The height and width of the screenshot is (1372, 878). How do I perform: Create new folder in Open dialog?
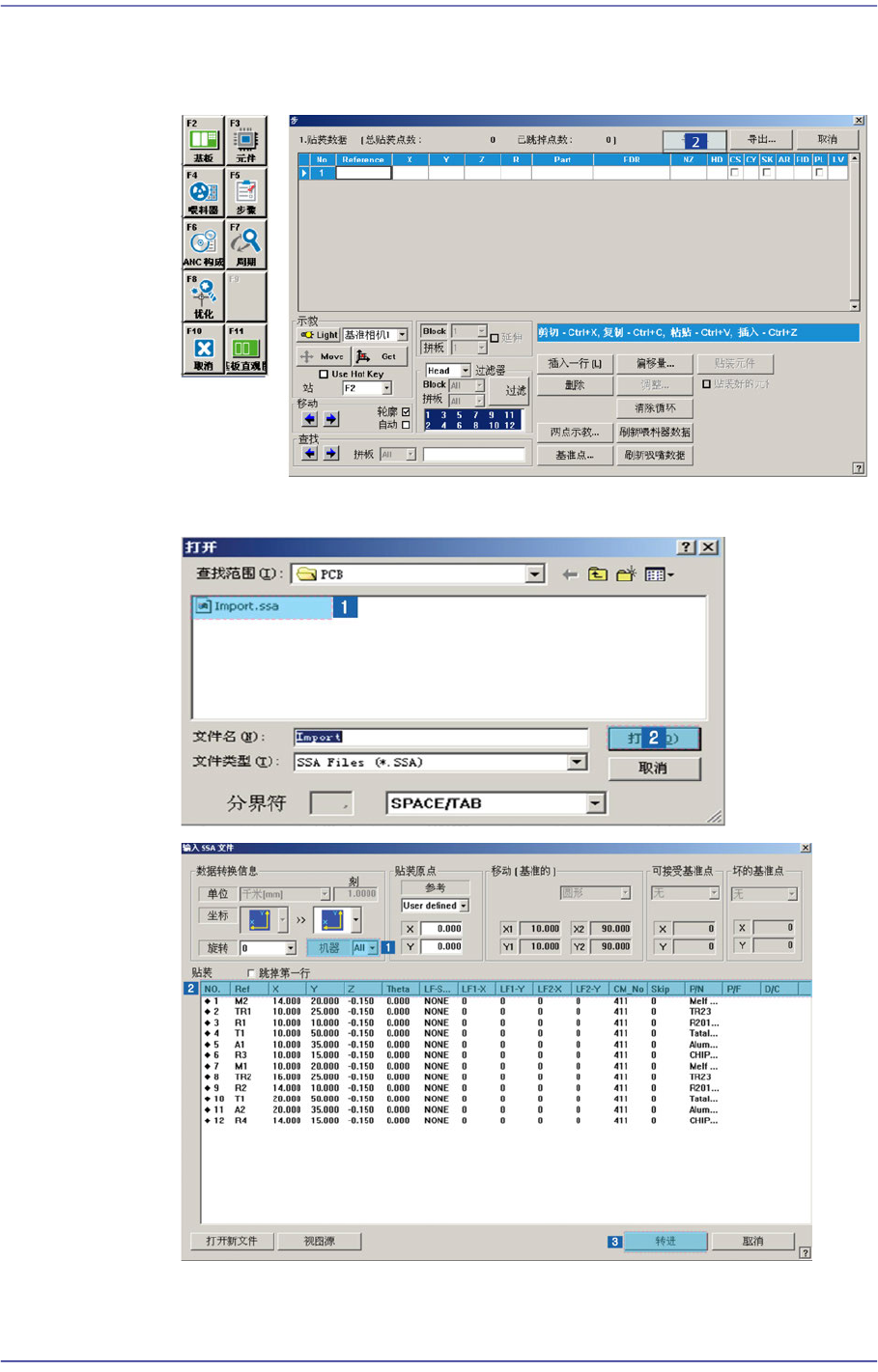coord(626,574)
